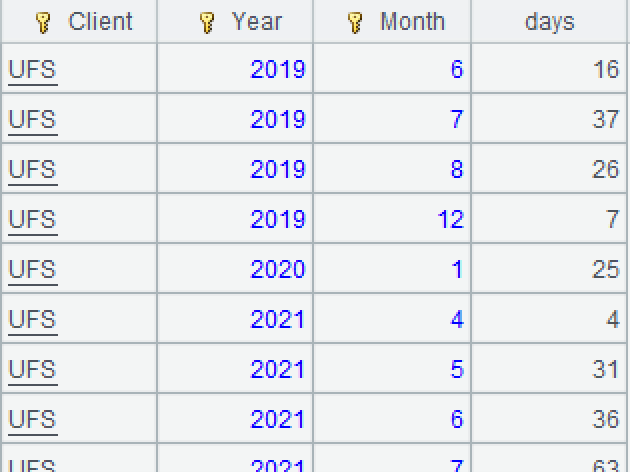Open UFS link in the 16 days row
630x472 pixels.
pyautogui.click(x=32, y=69)
